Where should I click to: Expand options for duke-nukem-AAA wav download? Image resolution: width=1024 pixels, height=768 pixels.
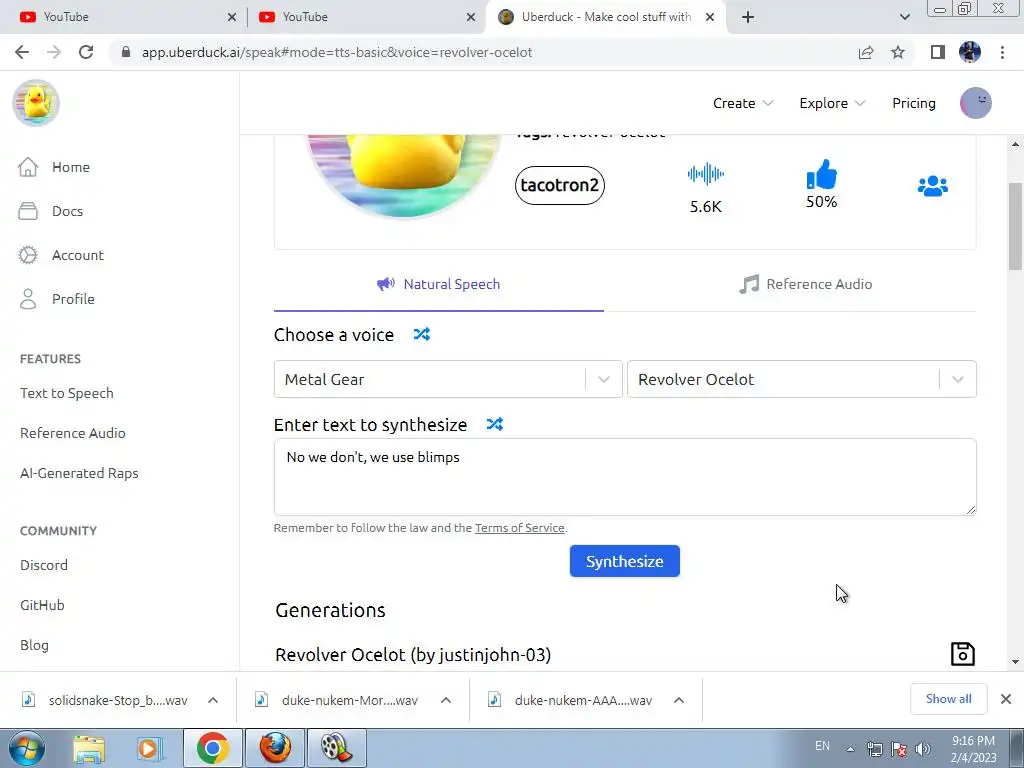click(679, 700)
